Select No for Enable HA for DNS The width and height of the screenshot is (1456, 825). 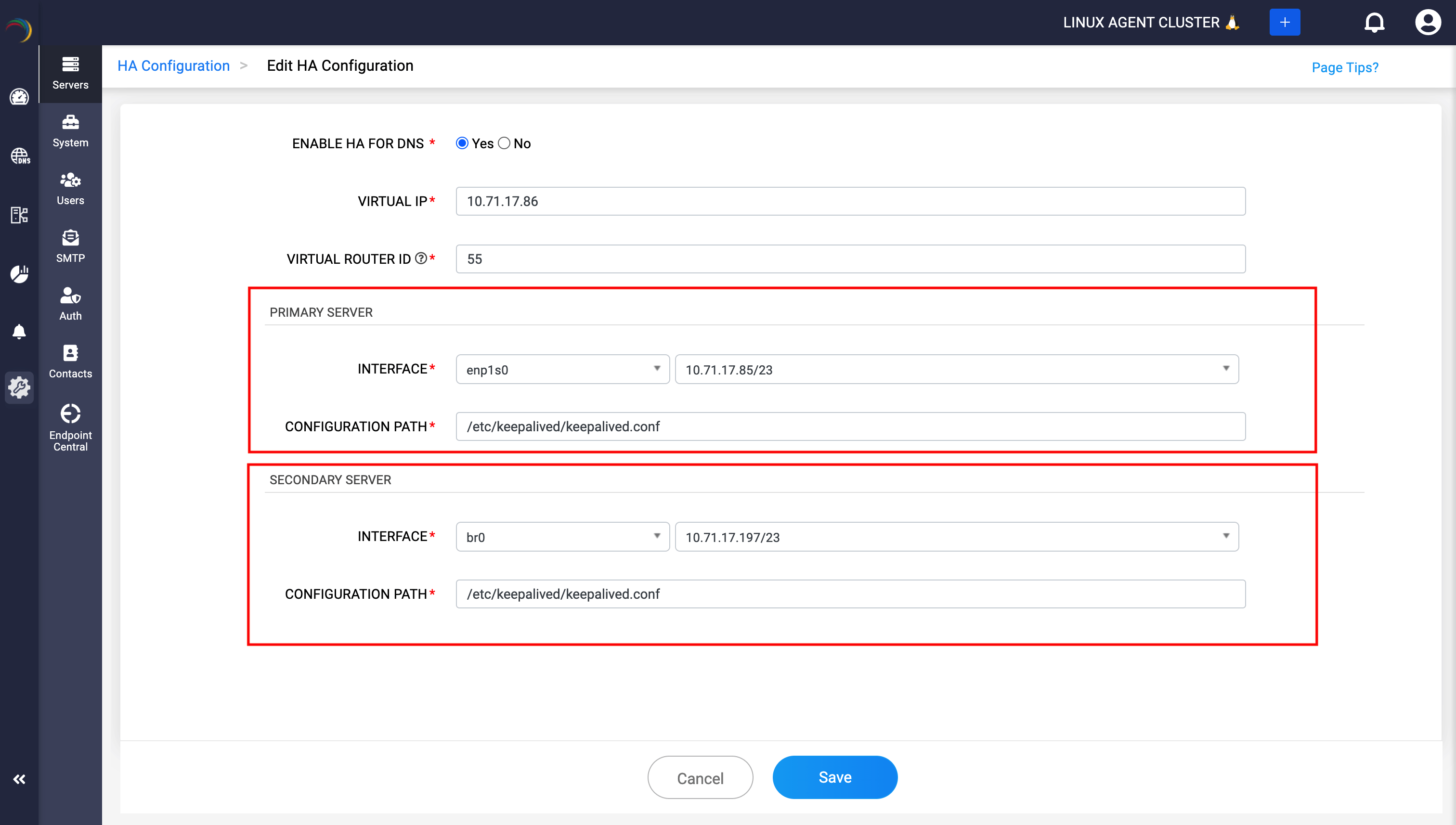(x=504, y=143)
